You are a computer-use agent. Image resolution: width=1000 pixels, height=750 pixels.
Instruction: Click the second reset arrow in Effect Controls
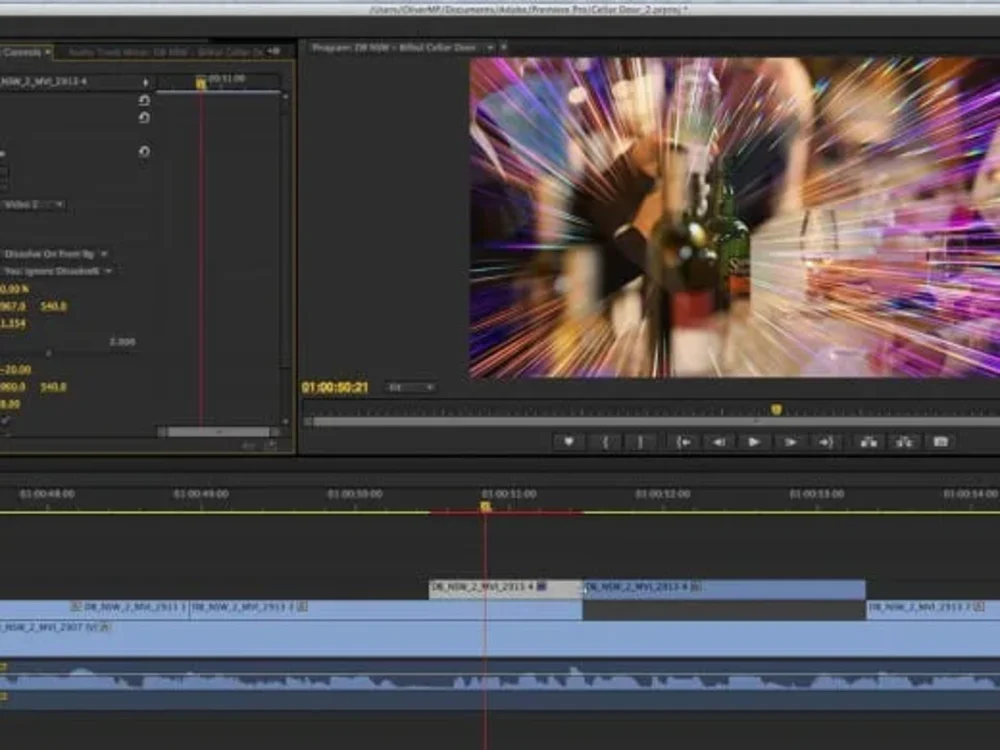click(x=145, y=117)
